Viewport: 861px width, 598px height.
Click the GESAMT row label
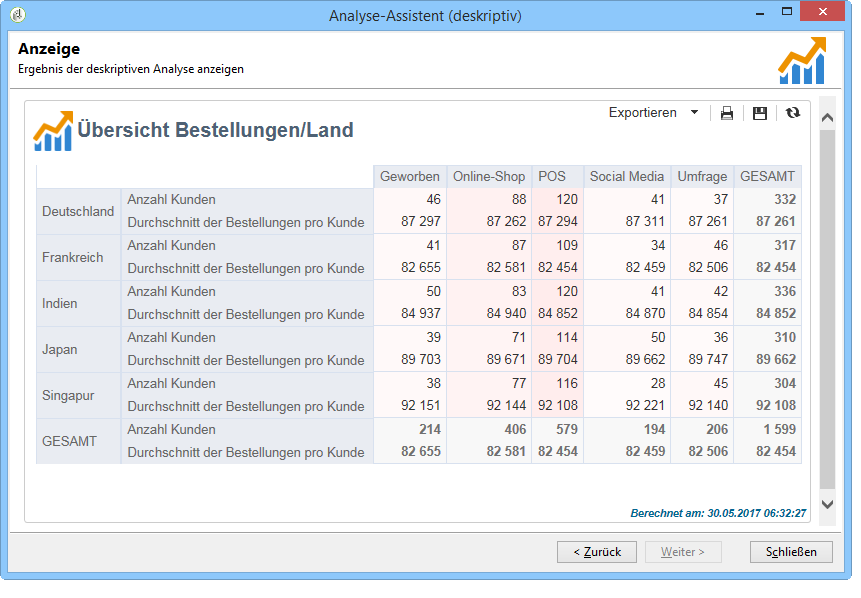[x=69, y=441]
